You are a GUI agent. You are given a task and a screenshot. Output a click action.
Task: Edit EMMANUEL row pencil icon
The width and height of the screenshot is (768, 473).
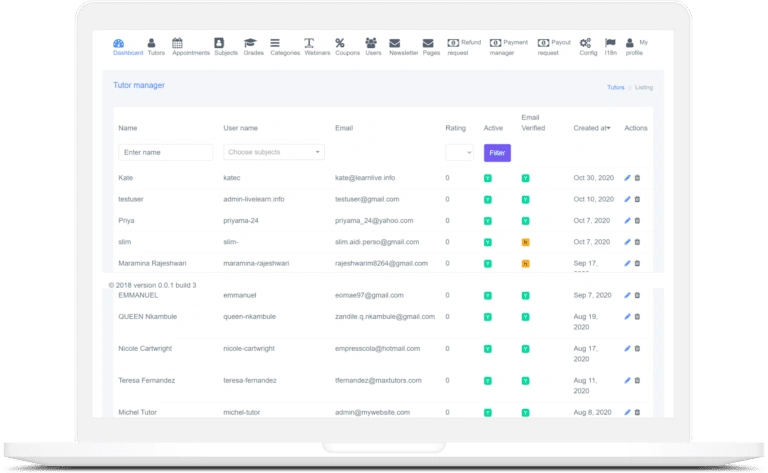coord(627,295)
